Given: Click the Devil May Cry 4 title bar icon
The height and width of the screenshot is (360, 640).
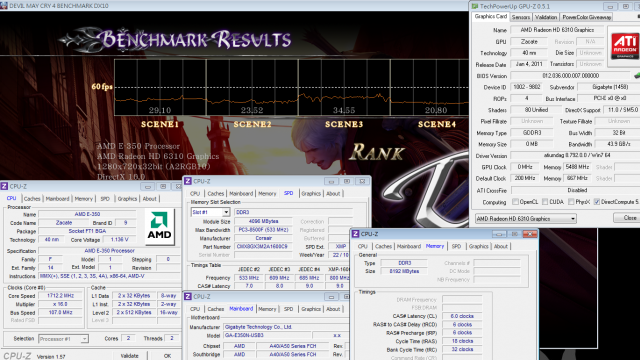Looking at the screenshot, I should click(x=4, y=6).
